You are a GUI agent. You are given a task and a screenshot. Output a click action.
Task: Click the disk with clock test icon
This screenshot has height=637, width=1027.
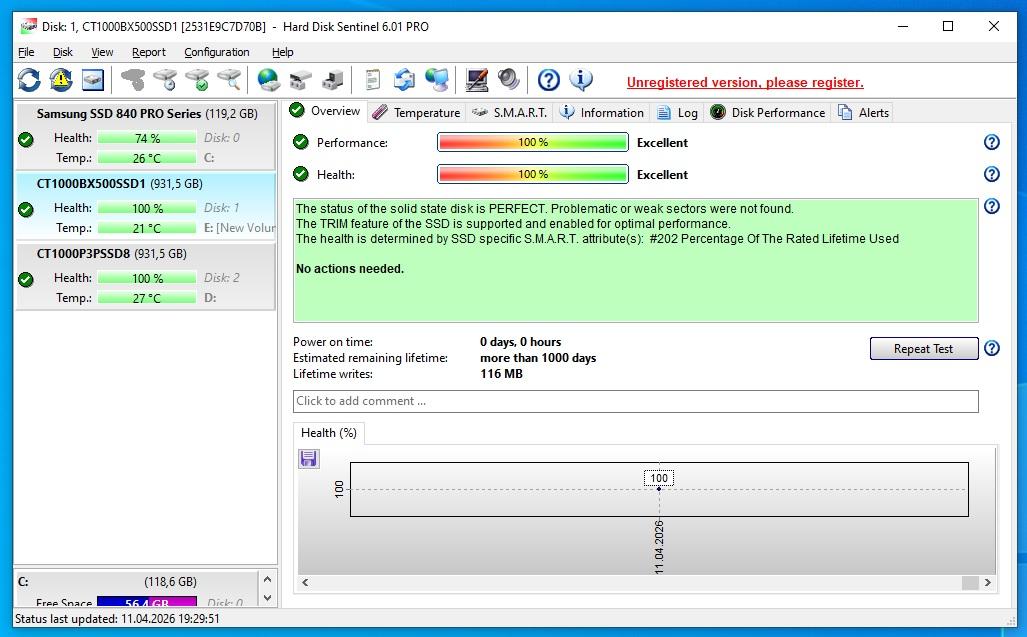165,80
